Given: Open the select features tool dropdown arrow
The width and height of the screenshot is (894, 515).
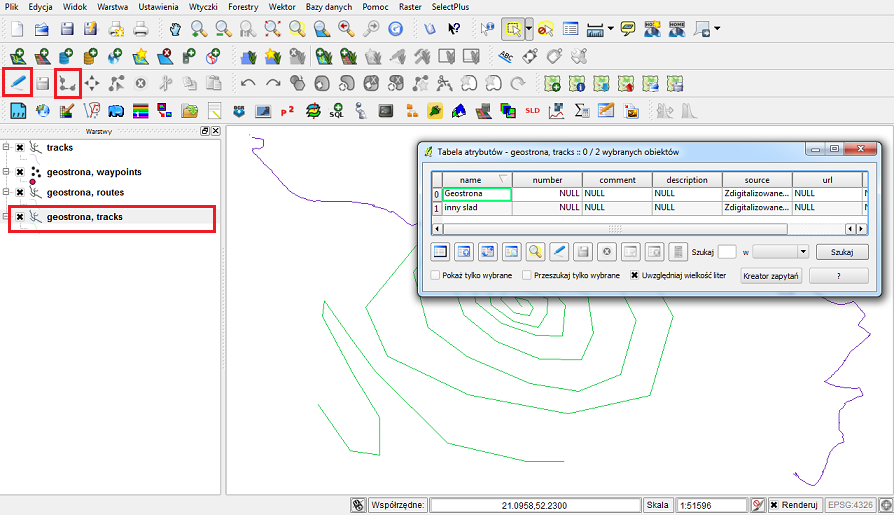Looking at the screenshot, I should pyautogui.click(x=529, y=29).
